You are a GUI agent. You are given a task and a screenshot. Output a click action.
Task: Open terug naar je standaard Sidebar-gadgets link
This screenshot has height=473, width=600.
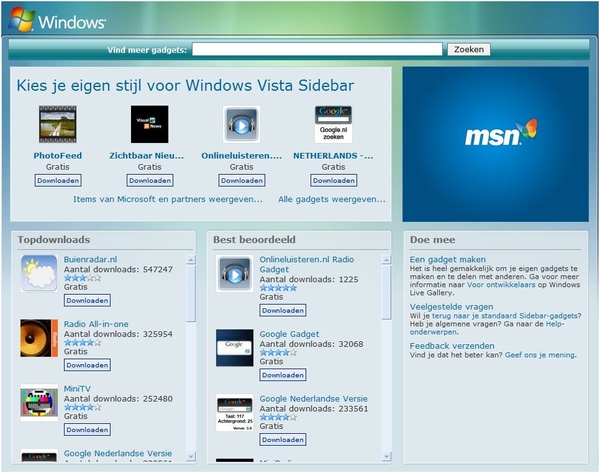click(505, 316)
